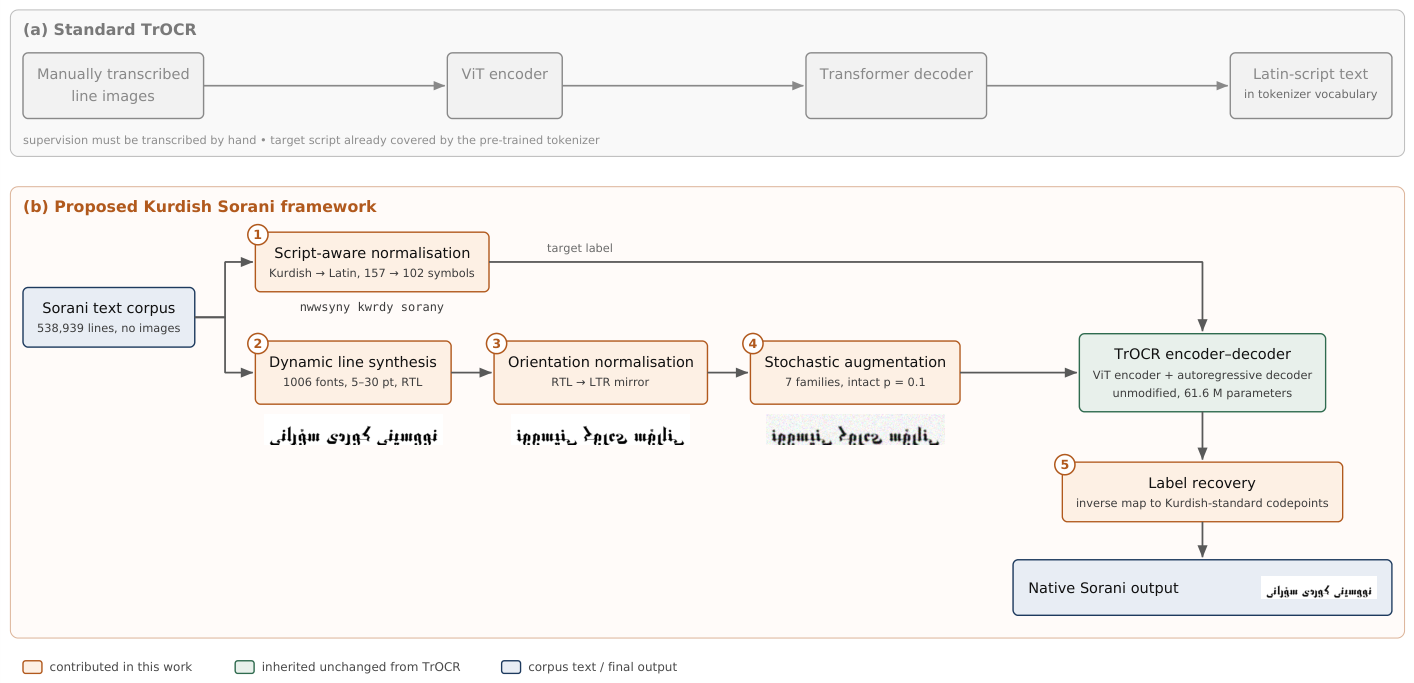This screenshot has width=1414, height=683.
Task: Click the Manually transcribed line images box
Action: [x=113, y=86]
